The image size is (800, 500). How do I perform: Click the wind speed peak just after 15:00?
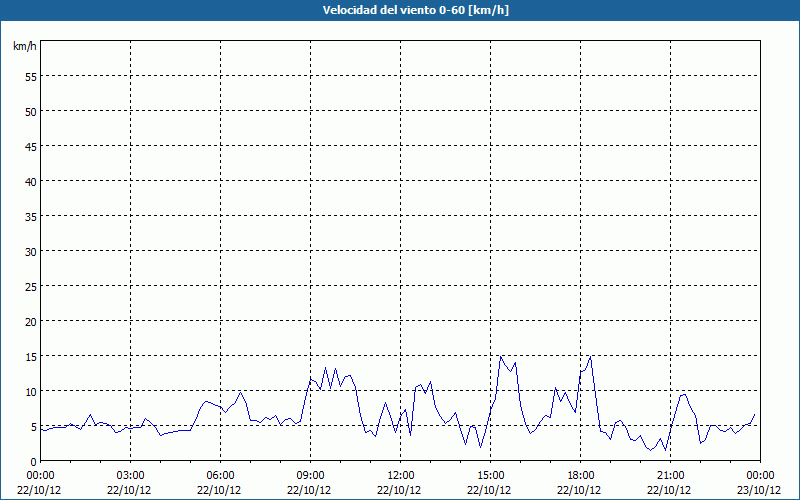tap(501, 356)
